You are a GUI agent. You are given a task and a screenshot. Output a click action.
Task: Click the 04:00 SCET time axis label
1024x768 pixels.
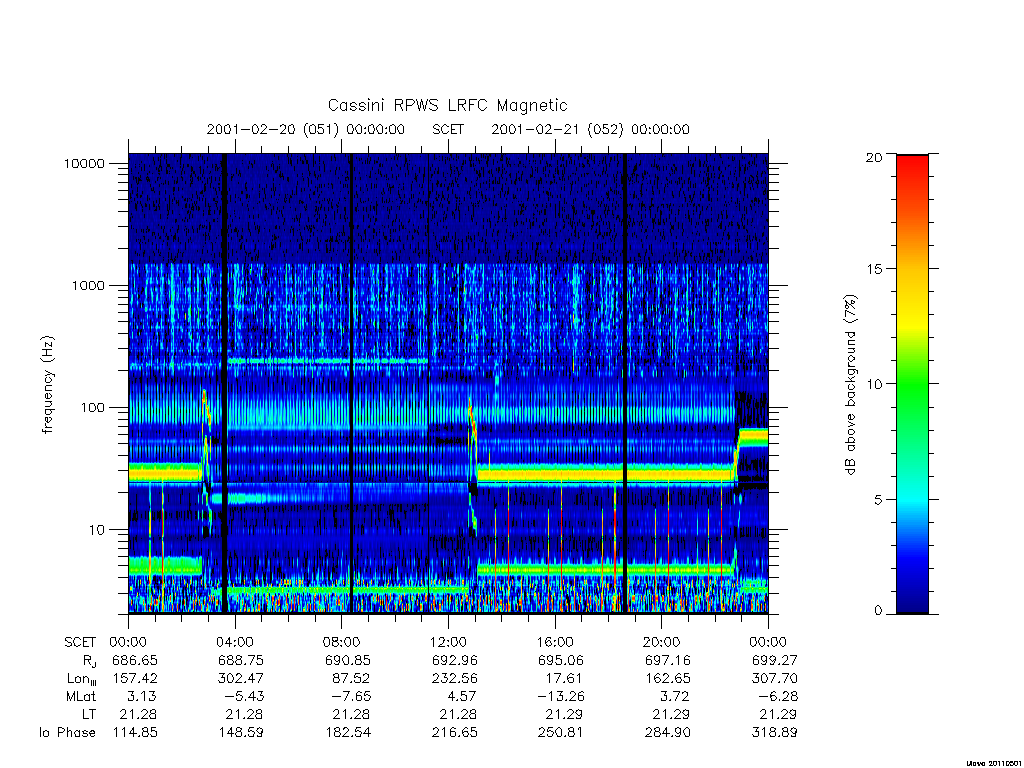pyautogui.click(x=234, y=642)
